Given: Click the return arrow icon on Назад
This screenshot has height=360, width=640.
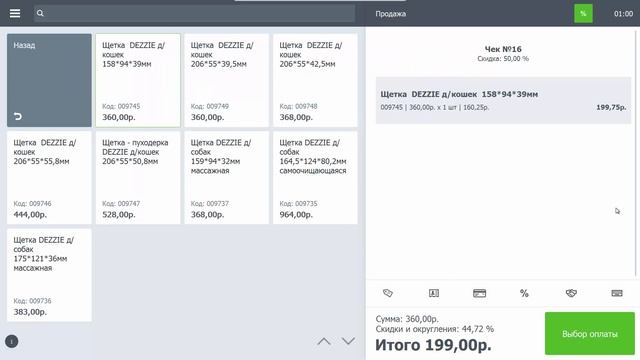Looking at the screenshot, I should coord(18,117).
